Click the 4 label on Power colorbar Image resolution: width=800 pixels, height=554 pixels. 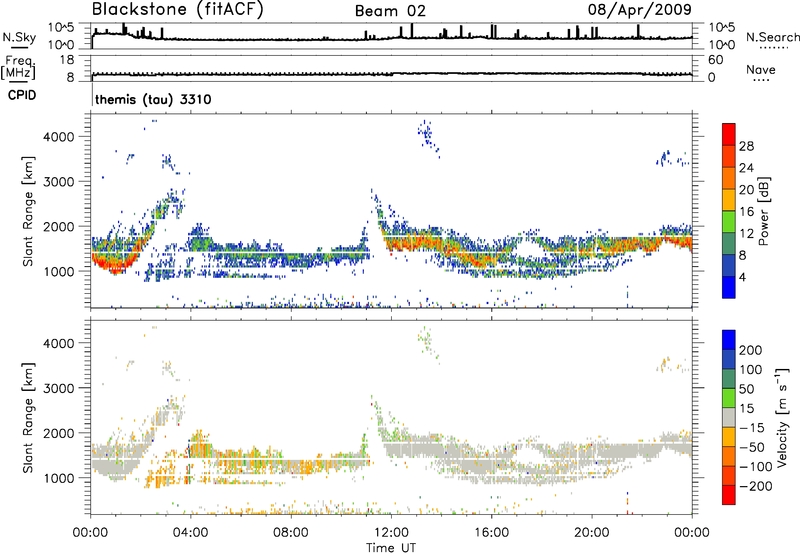point(742,277)
